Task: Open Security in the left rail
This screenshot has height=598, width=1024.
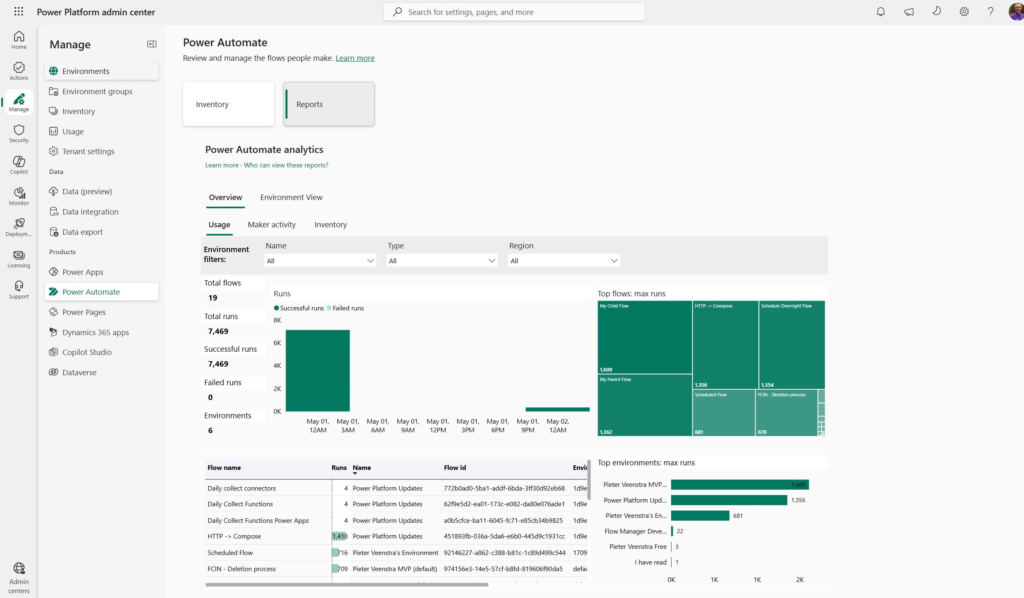Action: [x=19, y=134]
